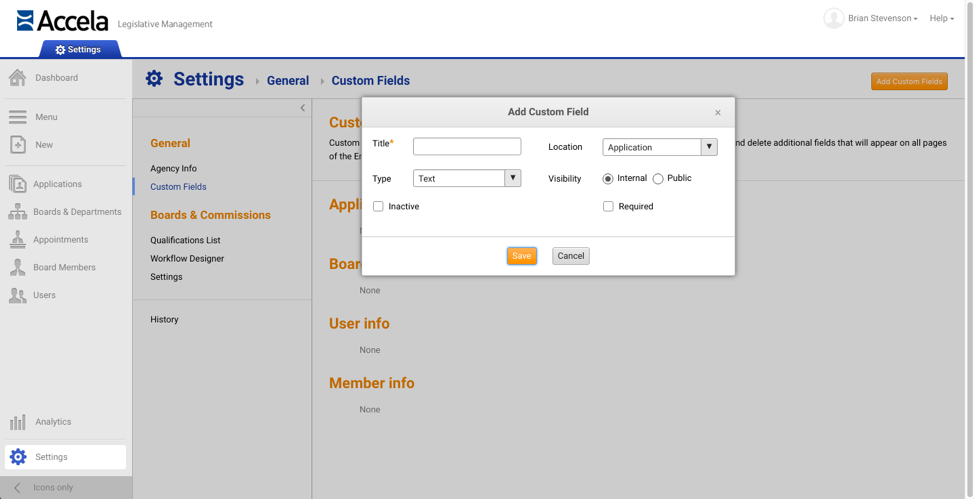
Task: Click into the Title input field
Action: click(x=467, y=147)
